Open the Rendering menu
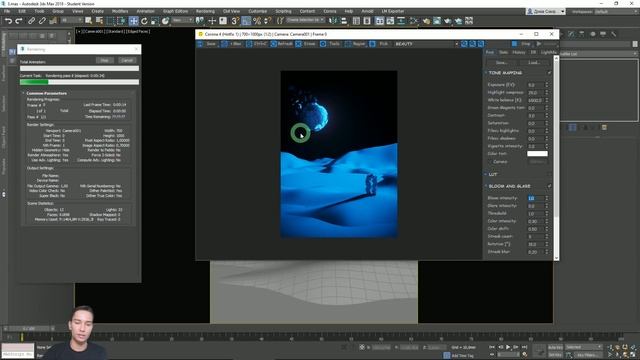The image size is (640, 360). tap(205, 11)
